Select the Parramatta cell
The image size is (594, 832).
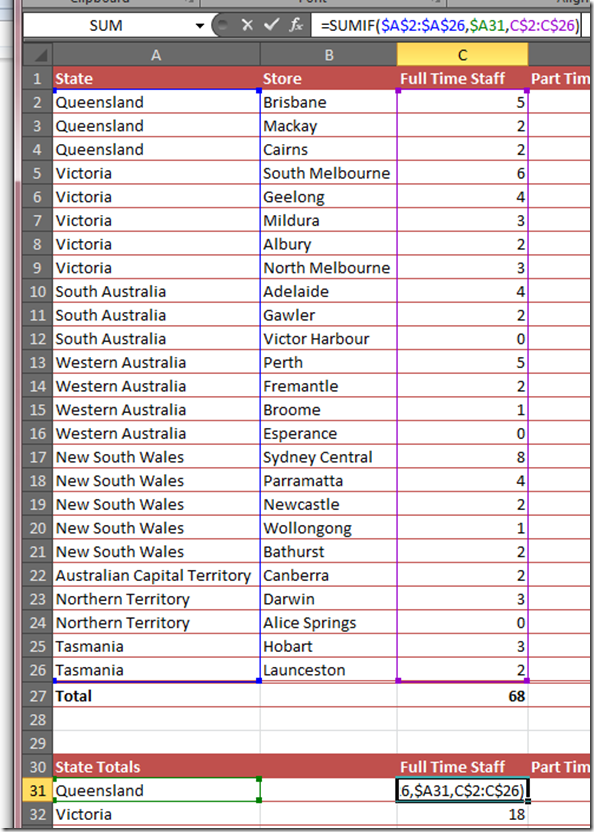tap(329, 481)
